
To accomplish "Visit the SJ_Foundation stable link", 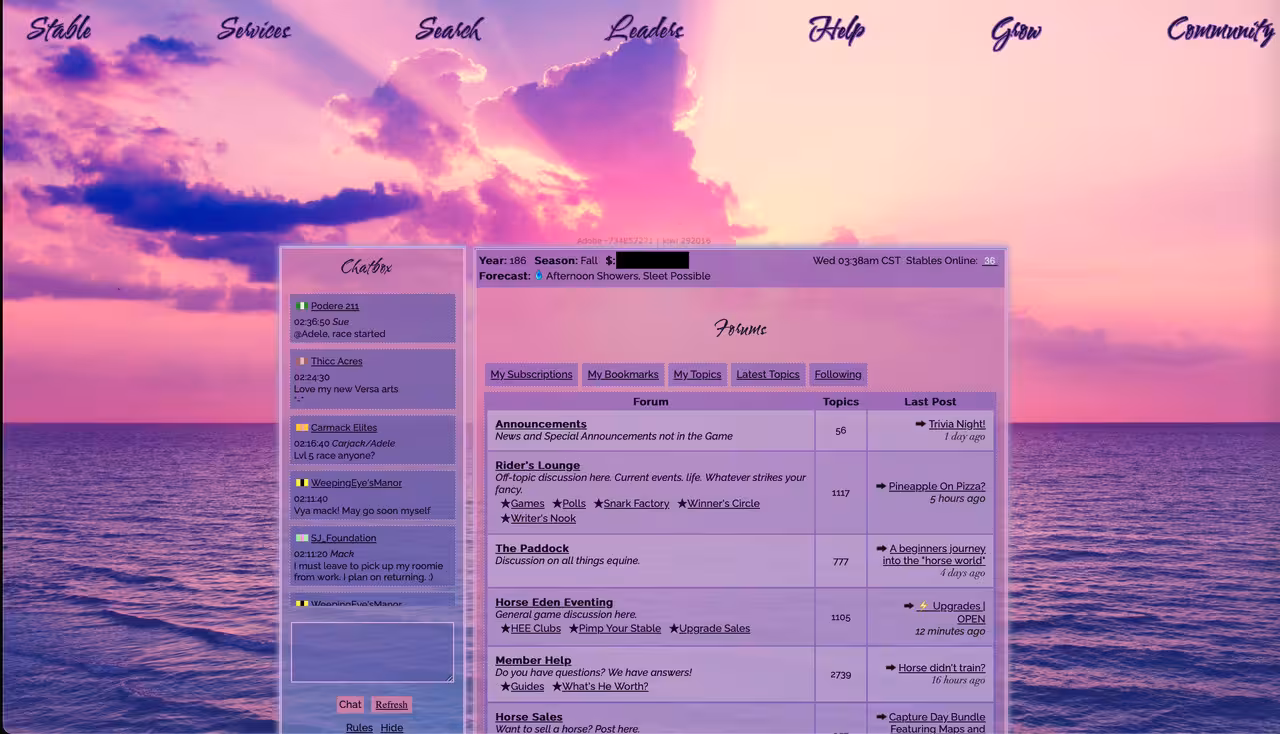I will [343, 538].
